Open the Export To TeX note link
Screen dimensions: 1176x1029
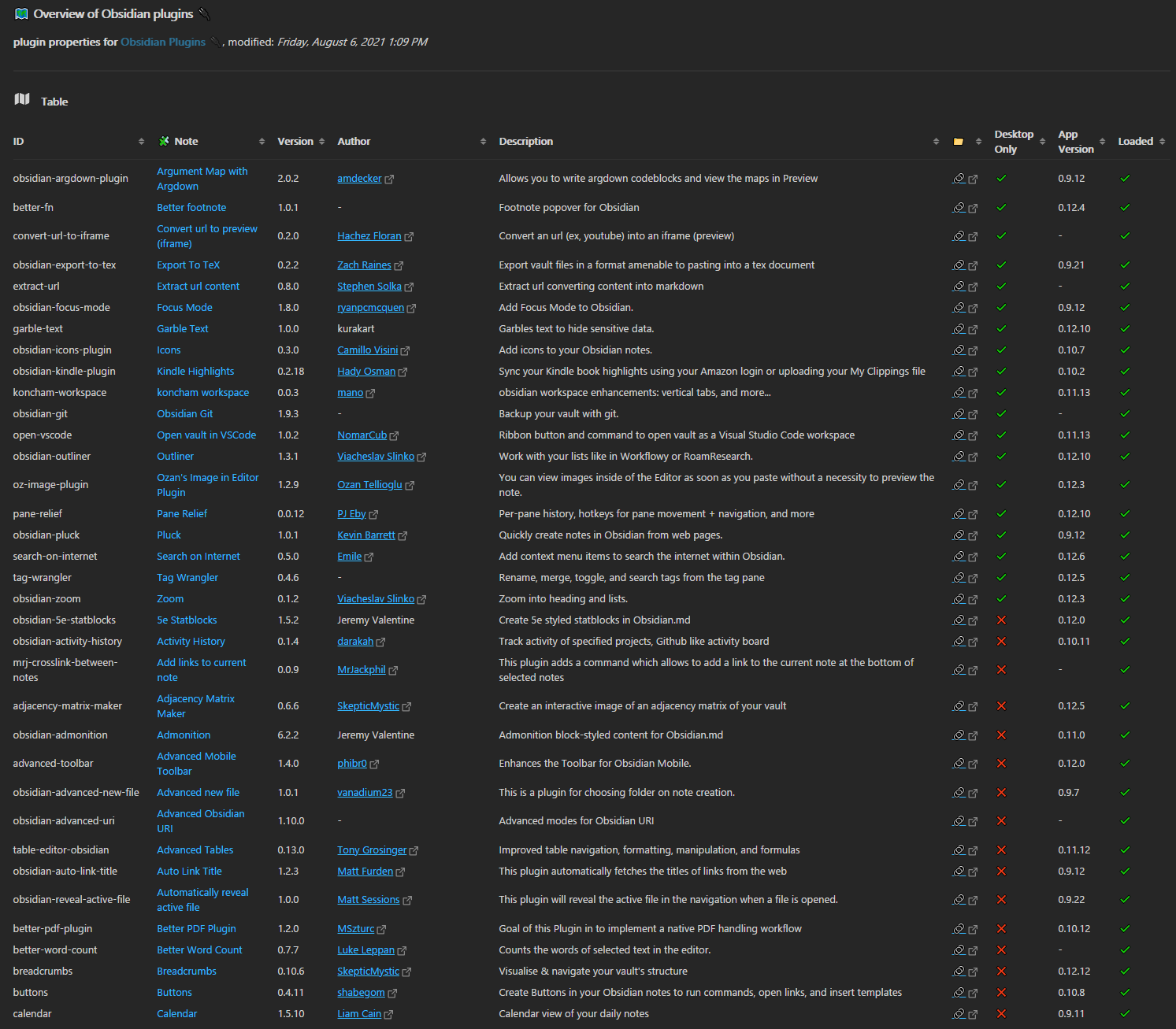tap(188, 265)
